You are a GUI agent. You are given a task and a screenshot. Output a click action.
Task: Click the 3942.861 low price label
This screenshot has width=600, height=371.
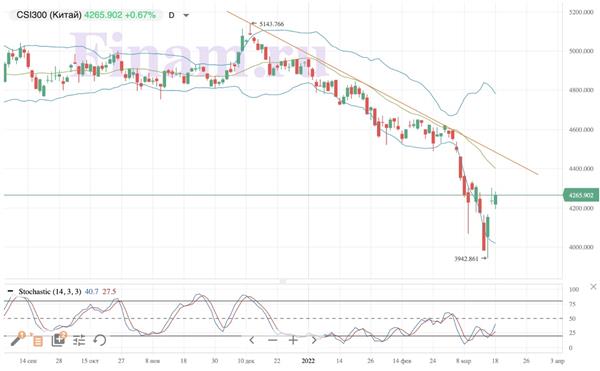(466, 259)
